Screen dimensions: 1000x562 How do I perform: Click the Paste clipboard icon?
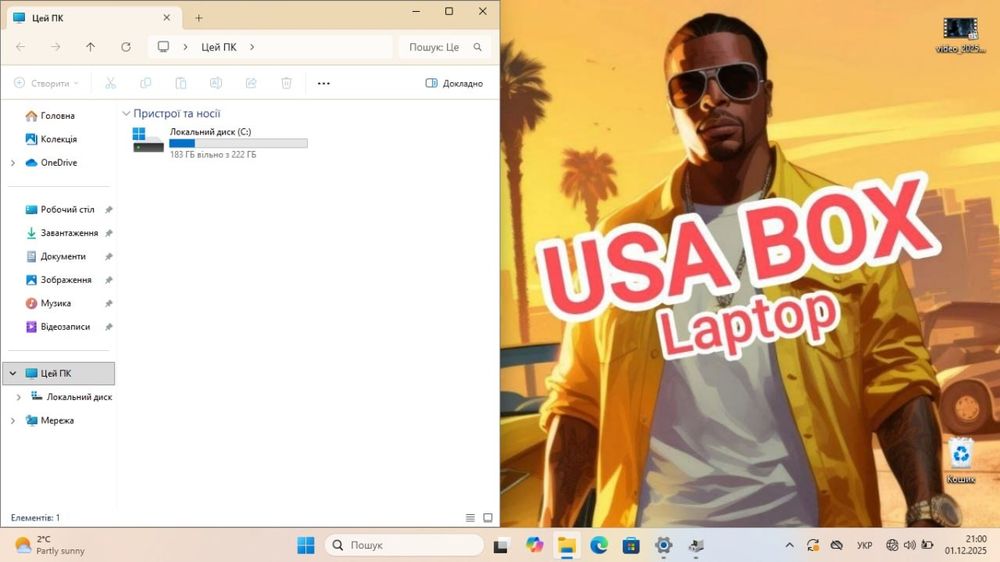point(180,83)
